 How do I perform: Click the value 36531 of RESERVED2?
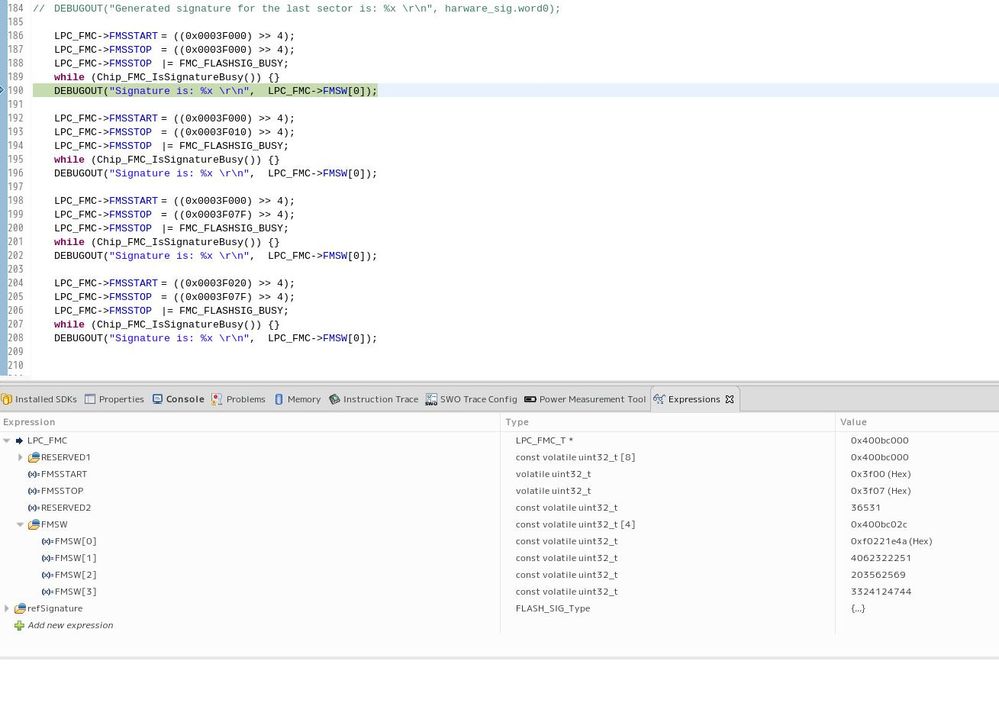865,508
